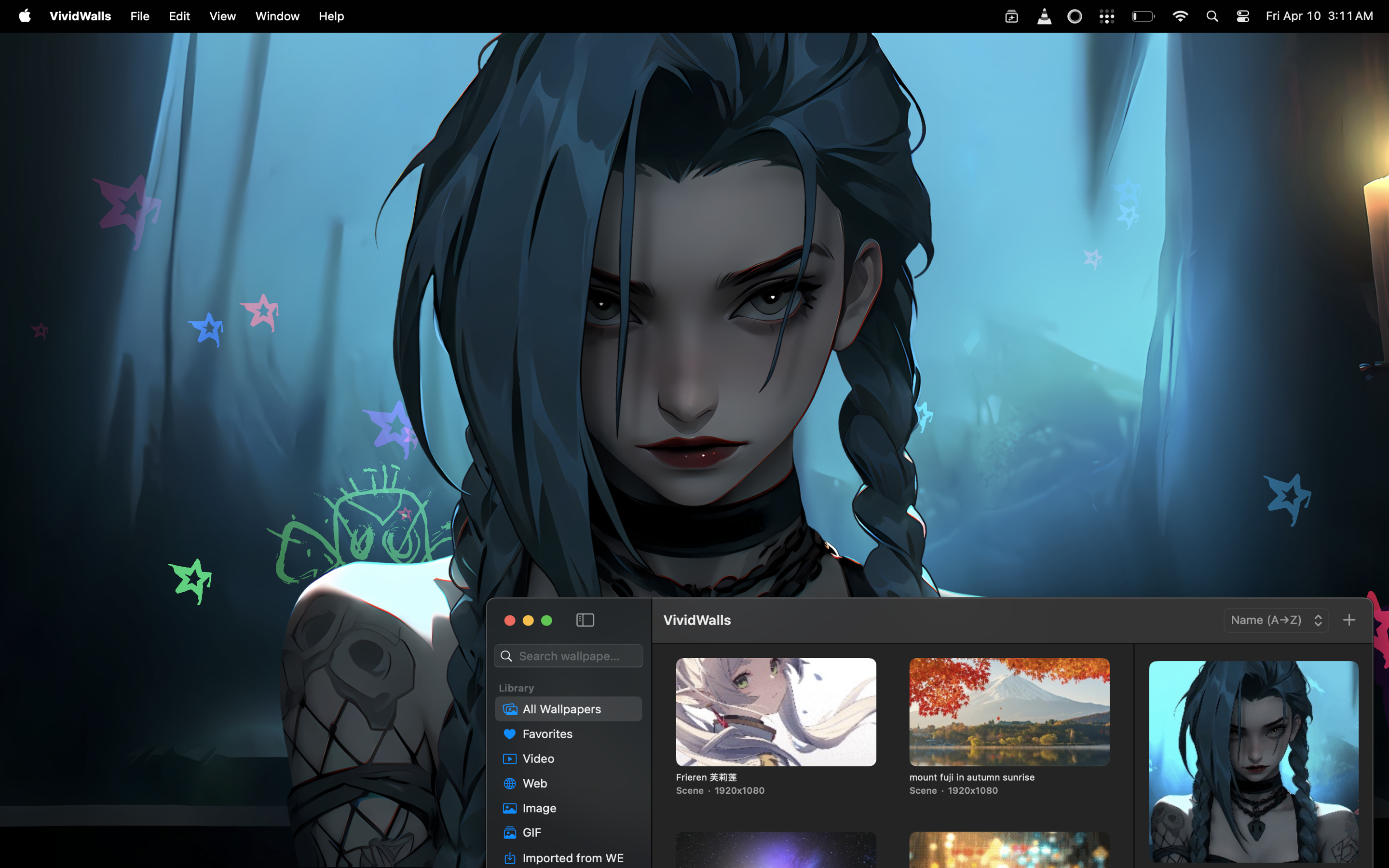1389x868 pixels.
Task: Click 'Scene · 1920x1080' under mount fuji
Action: click(x=953, y=790)
